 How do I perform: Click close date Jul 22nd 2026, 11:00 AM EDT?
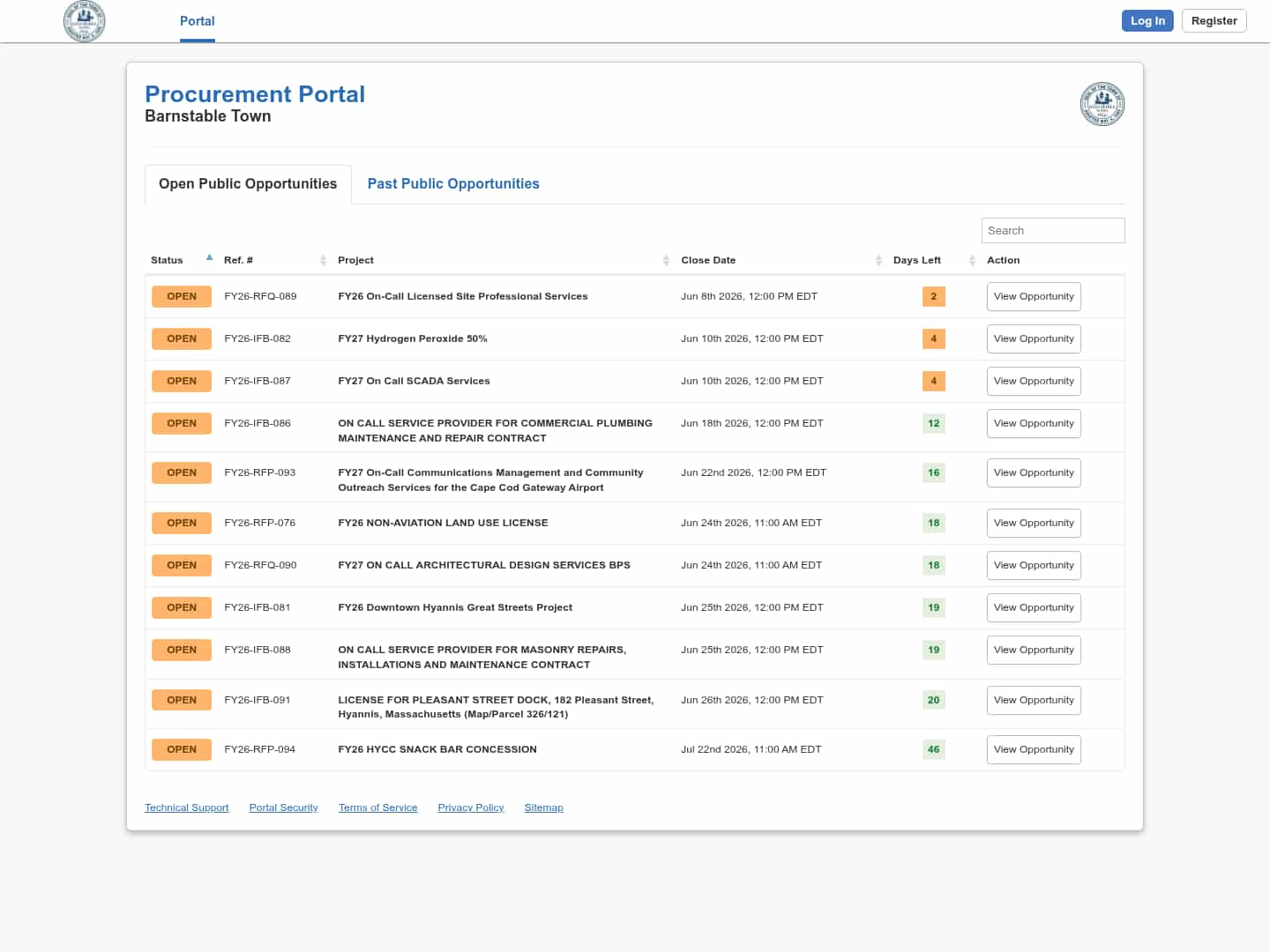pos(751,749)
